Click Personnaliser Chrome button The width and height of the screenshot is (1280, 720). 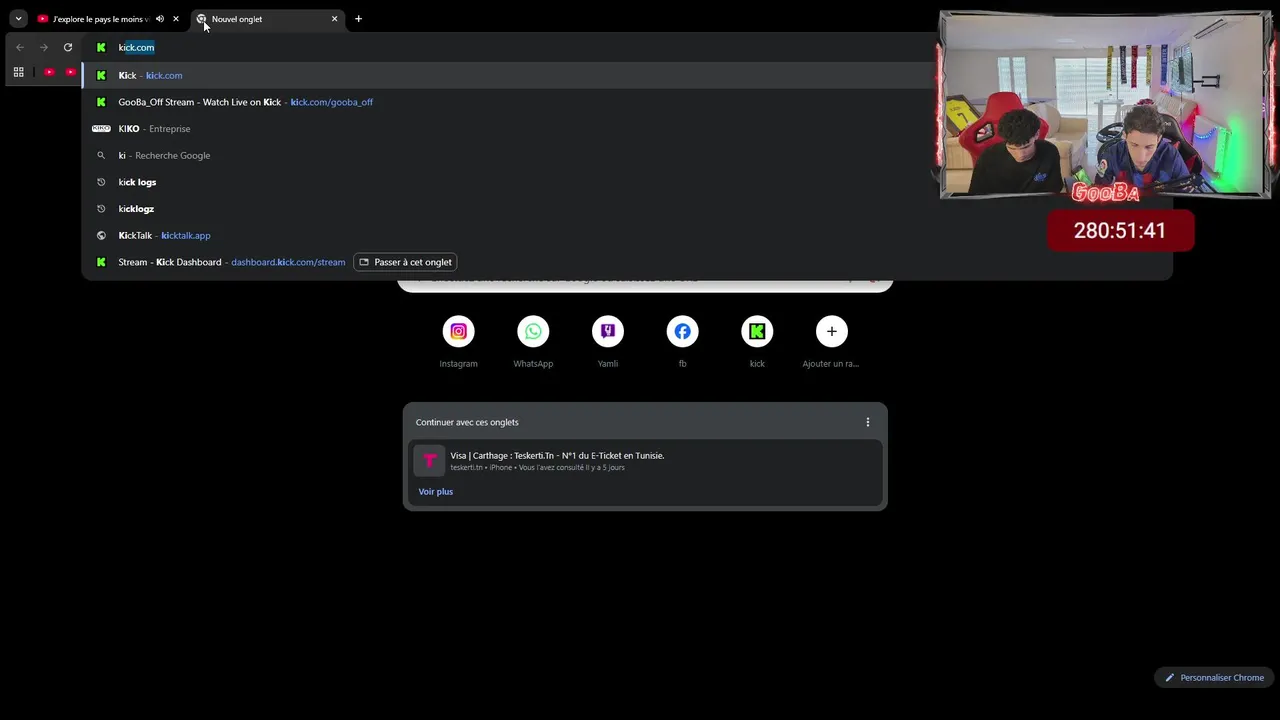[x=1214, y=677]
